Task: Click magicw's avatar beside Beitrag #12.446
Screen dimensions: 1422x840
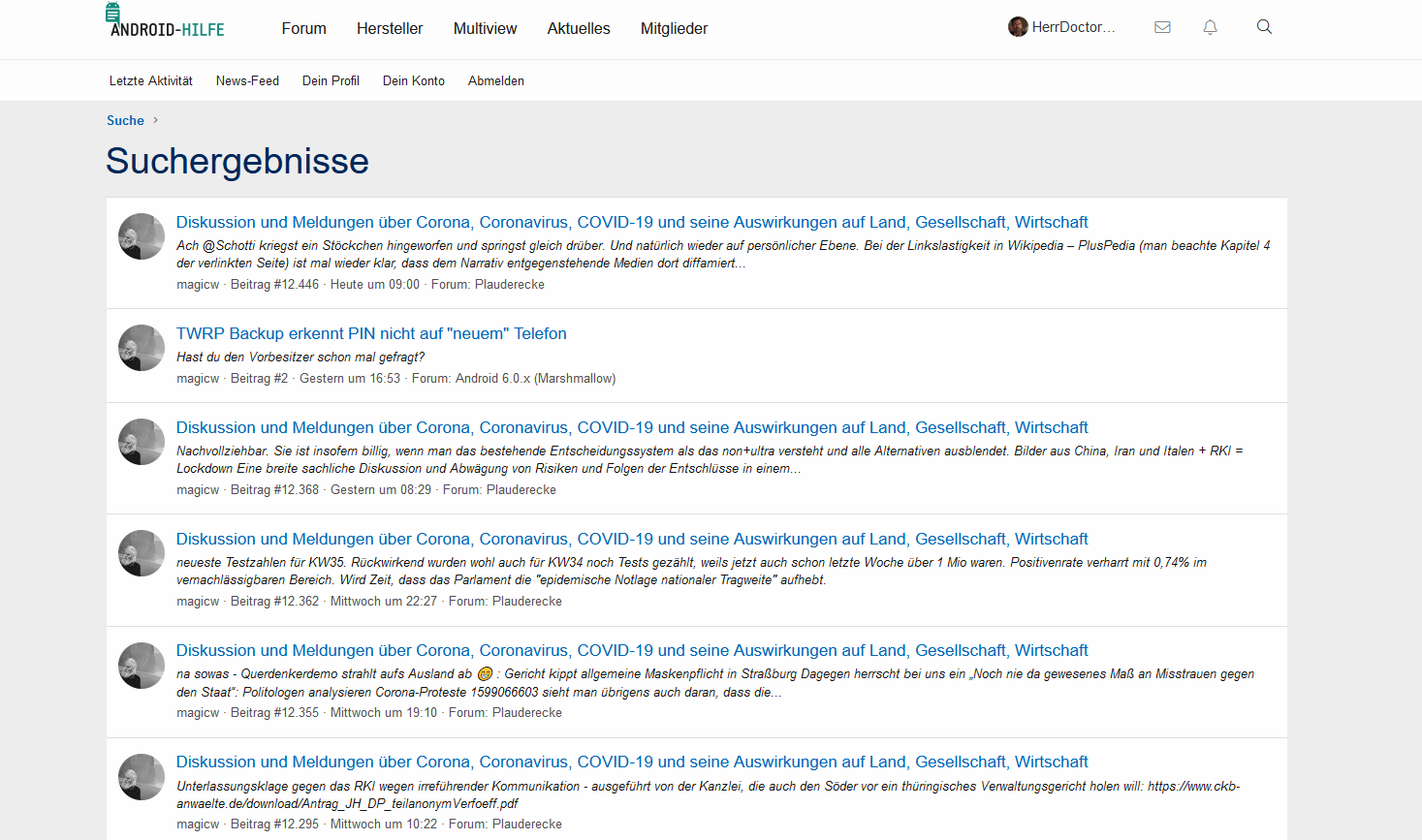Action: [142, 236]
